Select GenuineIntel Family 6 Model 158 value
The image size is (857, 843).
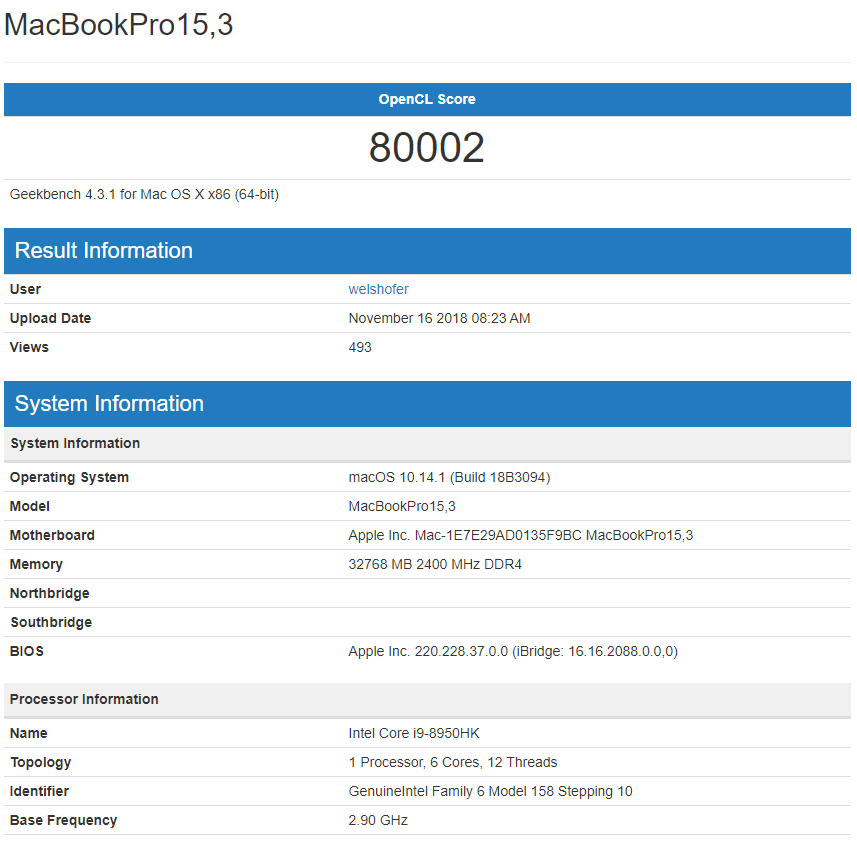click(x=490, y=791)
